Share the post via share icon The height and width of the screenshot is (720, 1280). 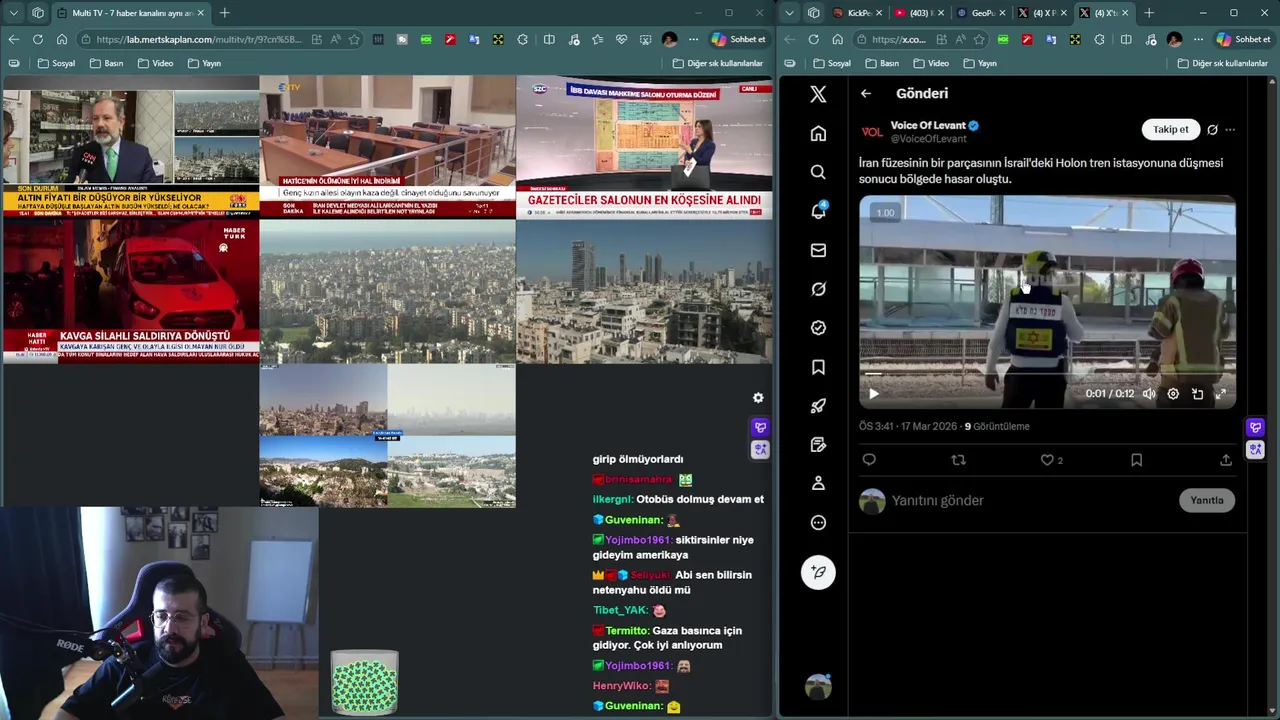[1226, 460]
